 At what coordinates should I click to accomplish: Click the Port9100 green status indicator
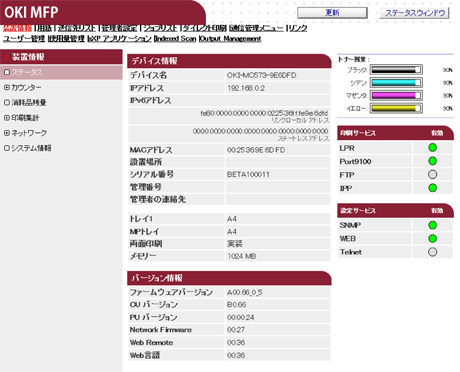[432, 161]
